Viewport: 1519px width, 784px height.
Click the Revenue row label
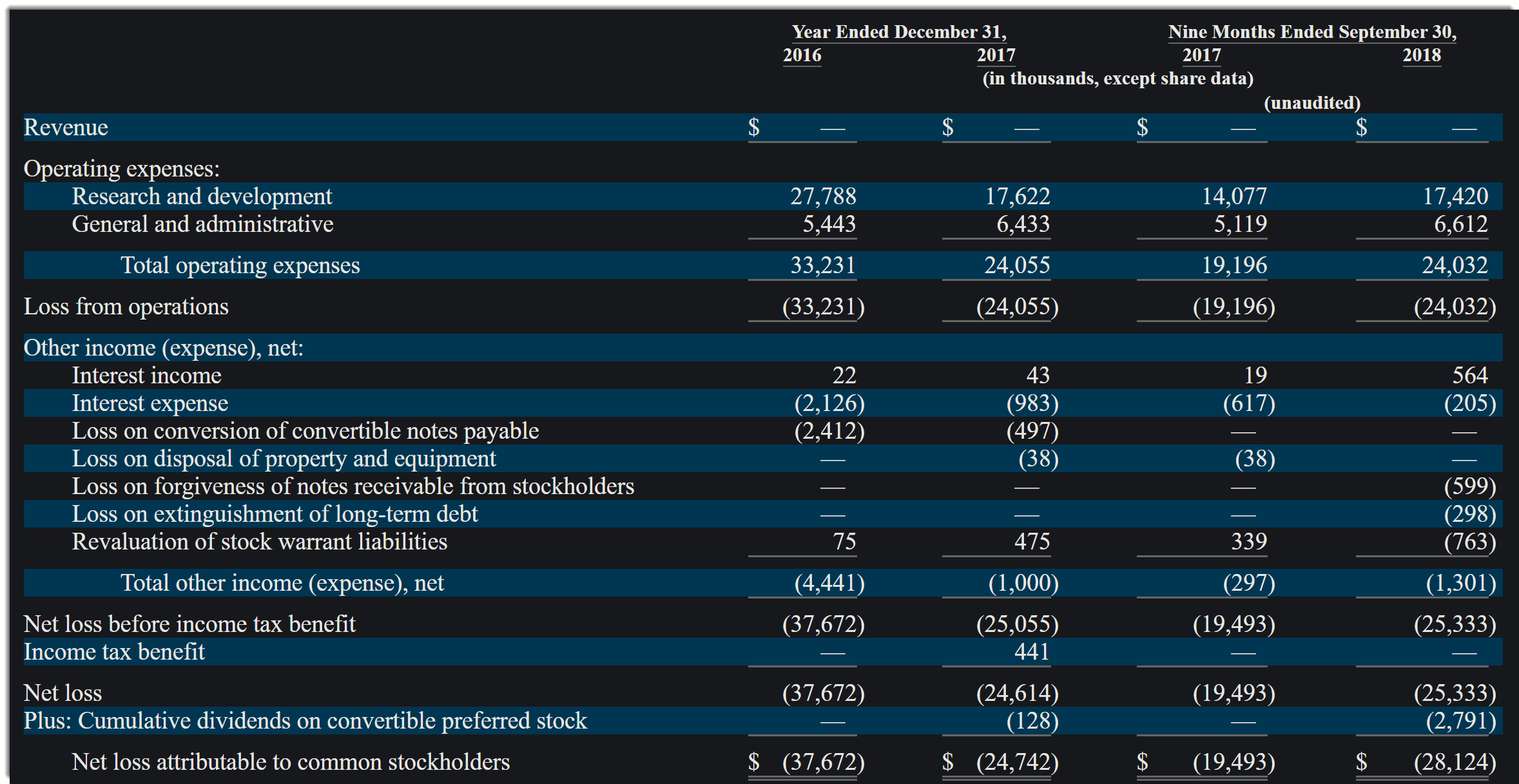point(66,128)
